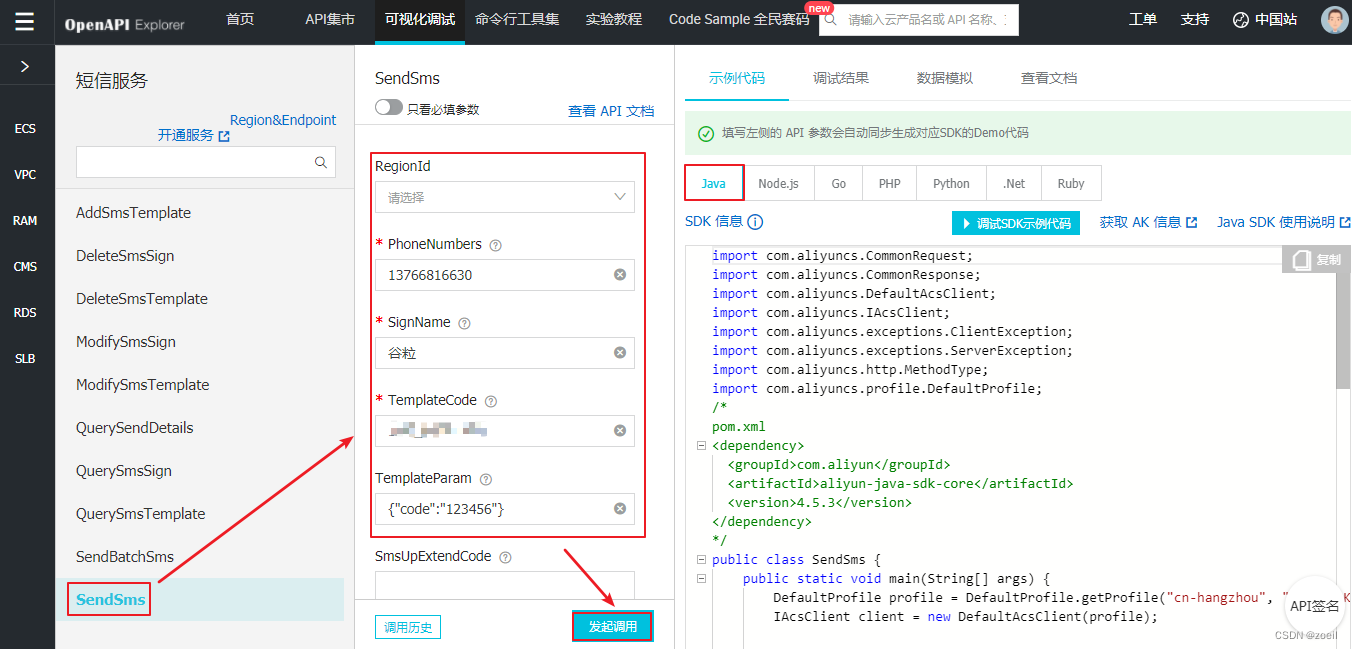Click the 调用历史 button
Screen dimensions: 1352x649
click(x=408, y=627)
